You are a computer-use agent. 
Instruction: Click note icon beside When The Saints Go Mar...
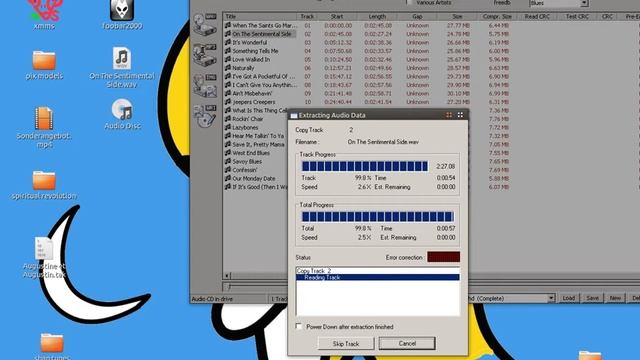tap(228, 25)
